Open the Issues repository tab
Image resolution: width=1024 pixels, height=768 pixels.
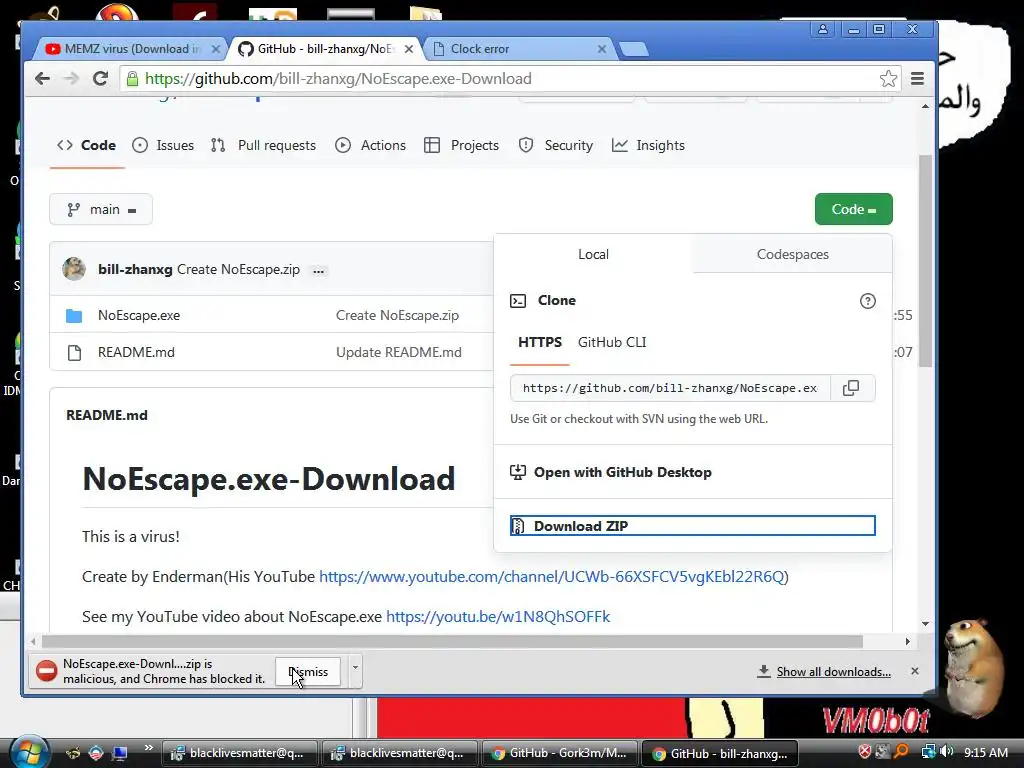163,146
